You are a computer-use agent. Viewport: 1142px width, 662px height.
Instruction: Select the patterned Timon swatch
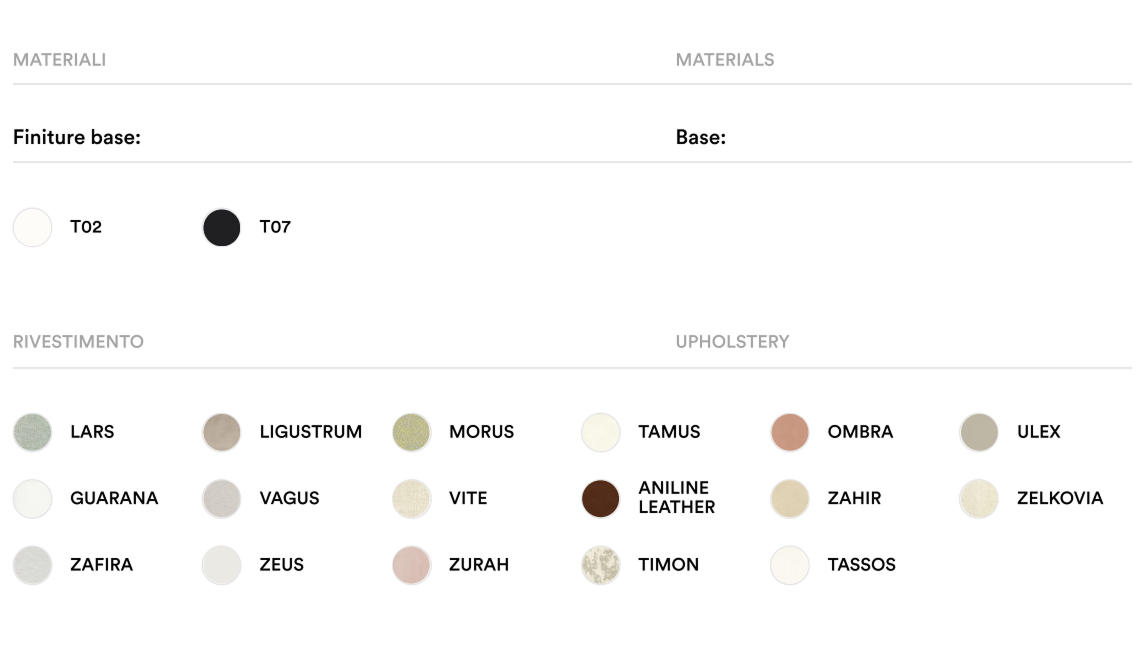[x=600, y=565]
